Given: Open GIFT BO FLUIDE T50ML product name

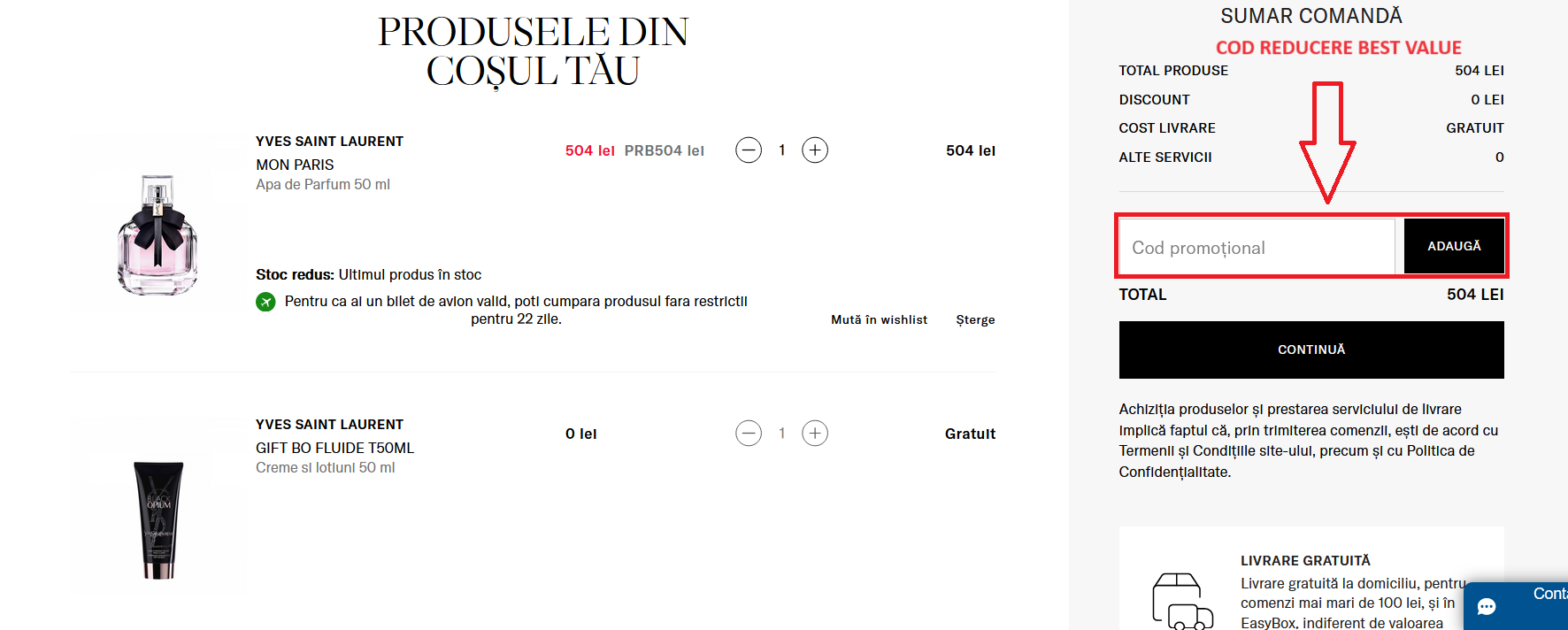Looking at the screenshot, I should tap(334, 448).
